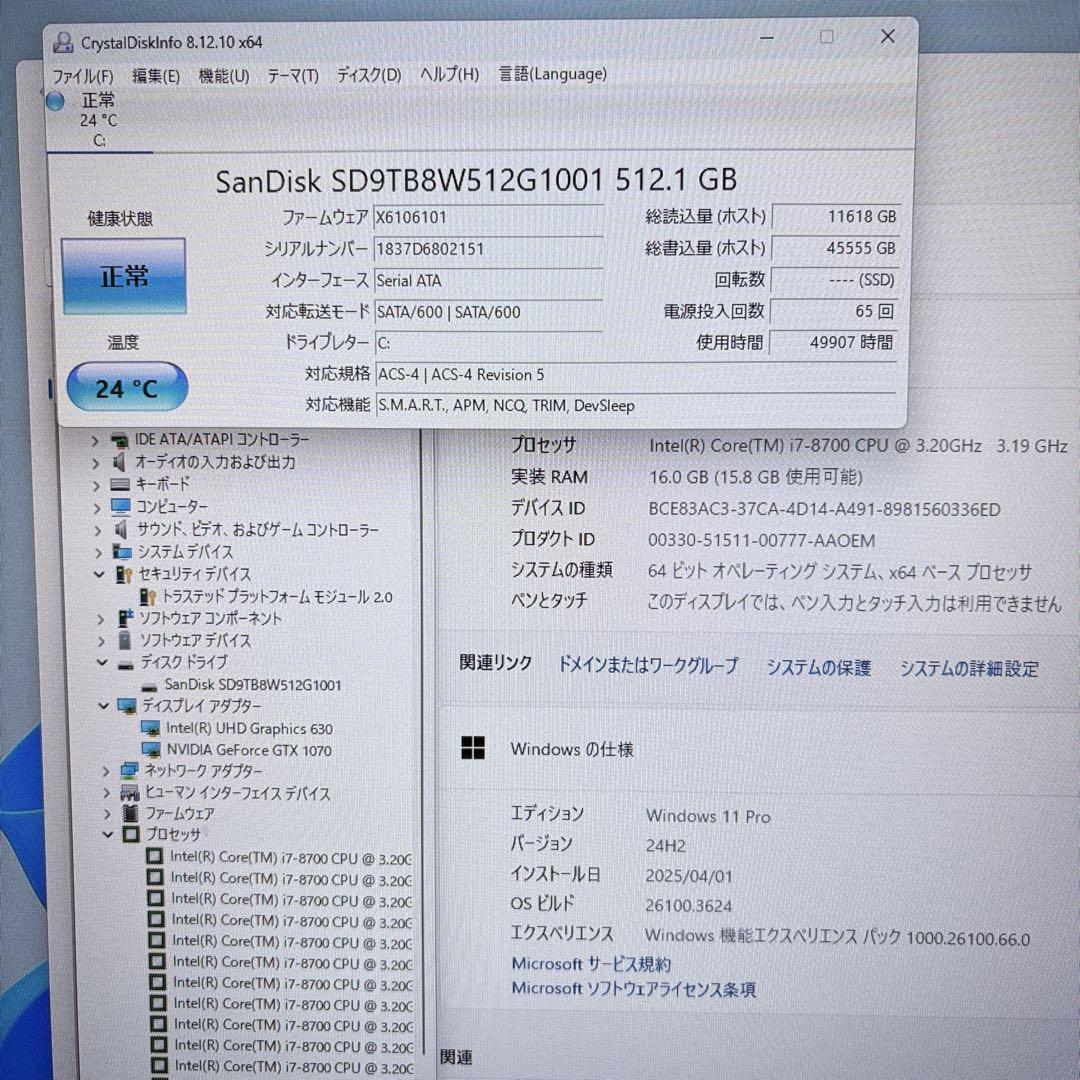
Task: Click the icon beside ソフトウェア コンポーネント
Action: pyautogui.click(x=125, y=619)
